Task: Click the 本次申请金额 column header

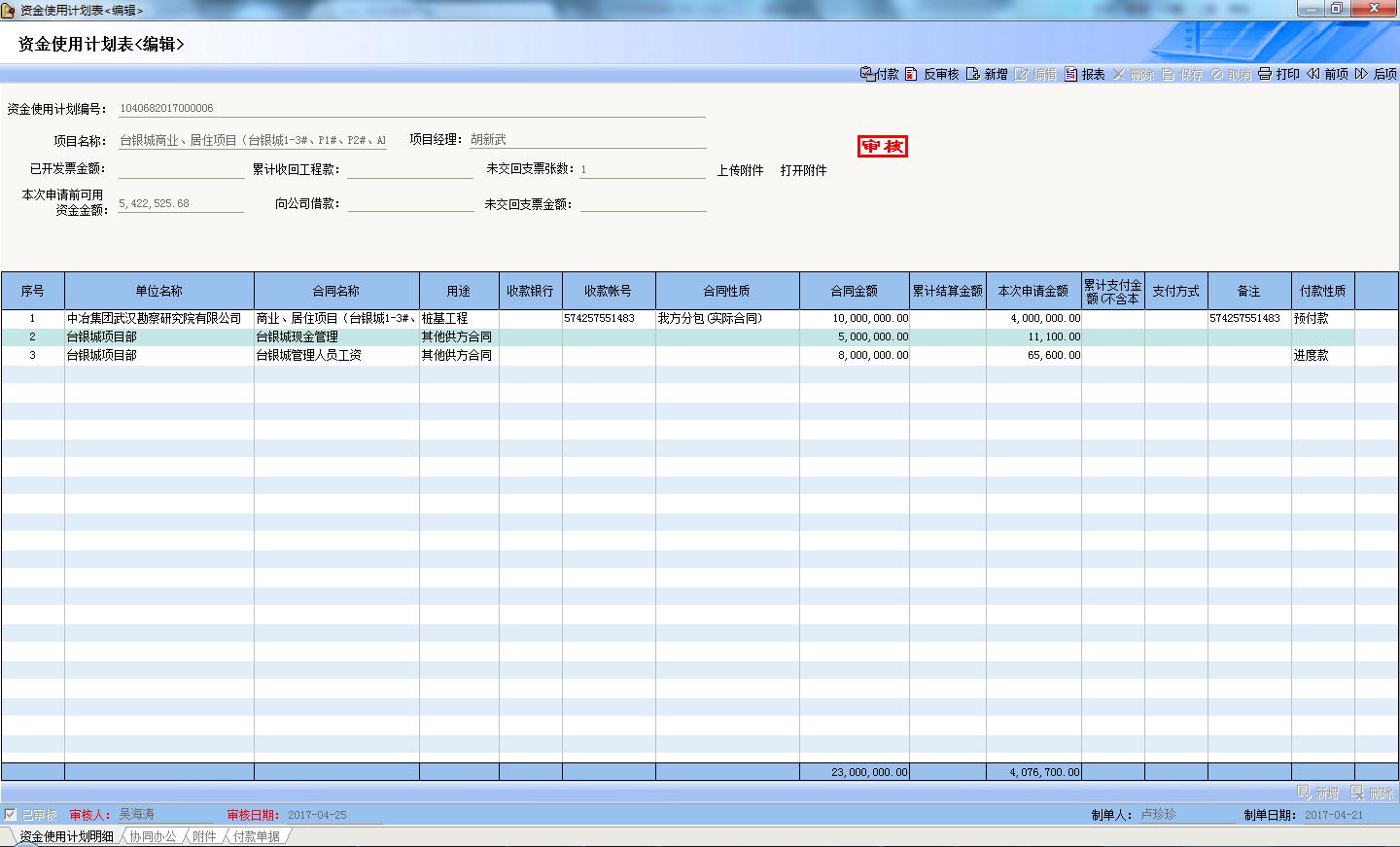Action: [x=1032, y=291]
